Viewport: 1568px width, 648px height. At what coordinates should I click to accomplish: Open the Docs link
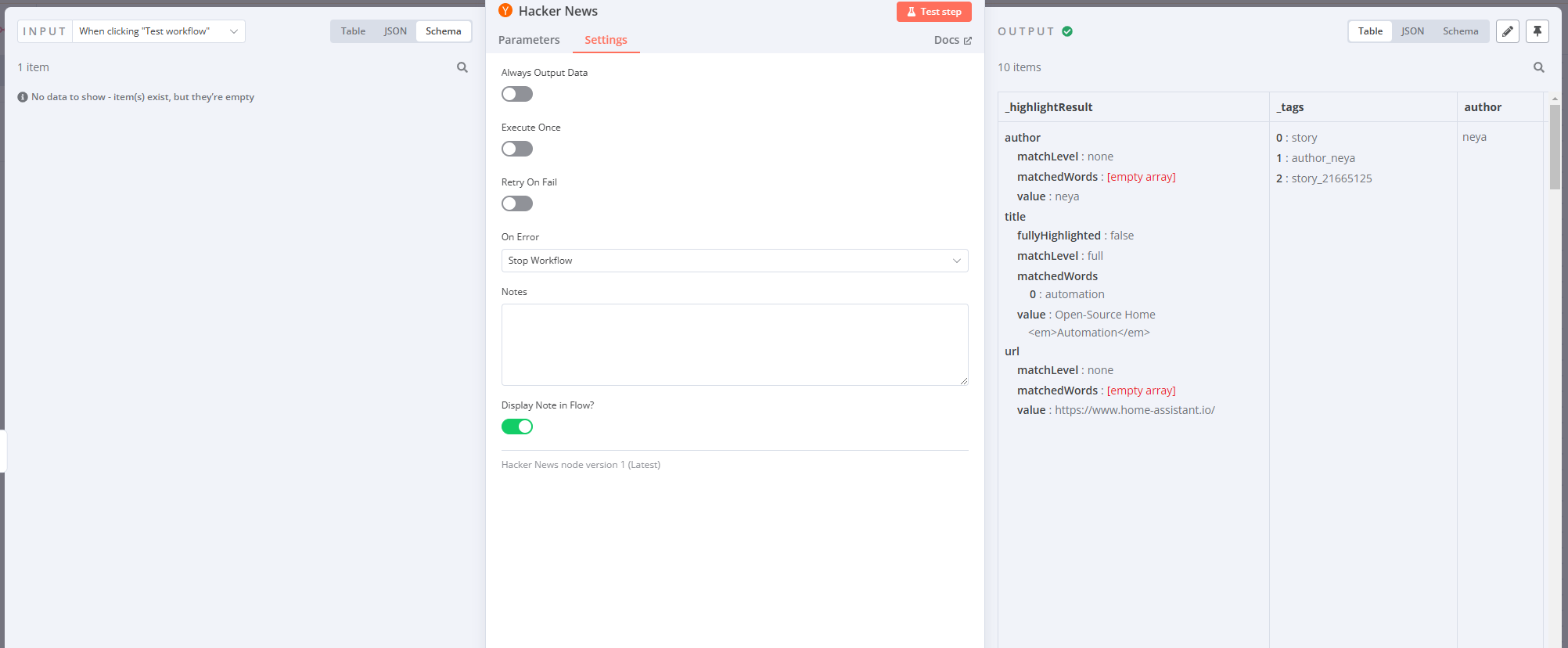click(952, 40)
